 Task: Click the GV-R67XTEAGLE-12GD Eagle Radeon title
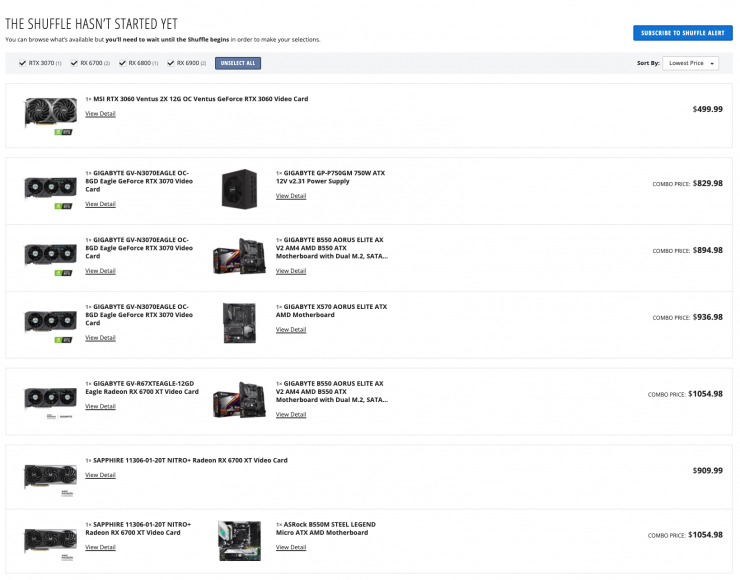coord(142,388)
